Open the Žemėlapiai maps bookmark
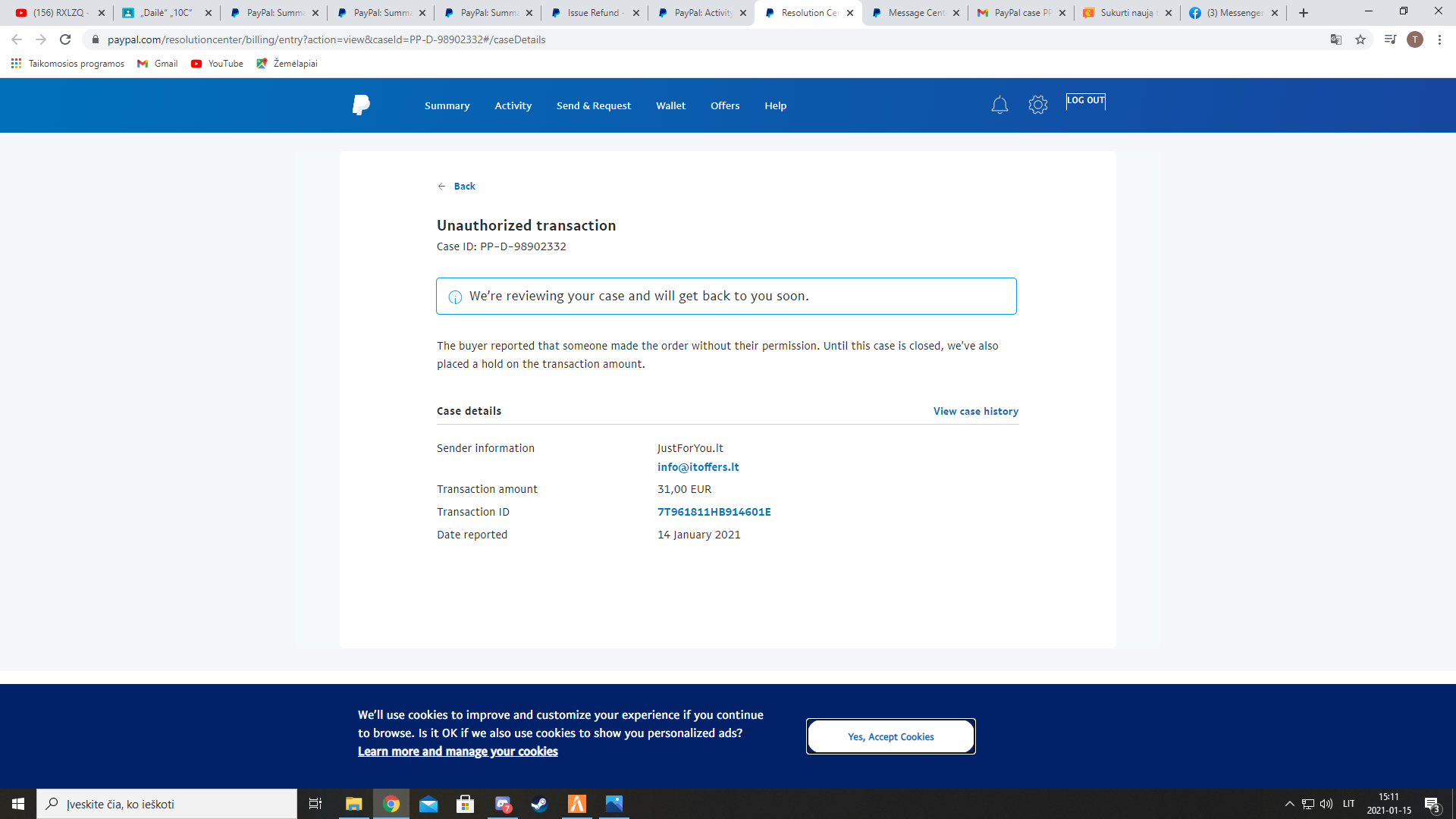 [287, 64]
